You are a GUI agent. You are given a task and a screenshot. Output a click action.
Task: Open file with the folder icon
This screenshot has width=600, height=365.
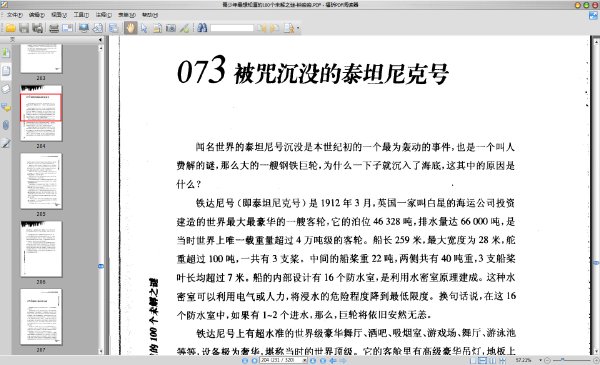tap(10, 28)
